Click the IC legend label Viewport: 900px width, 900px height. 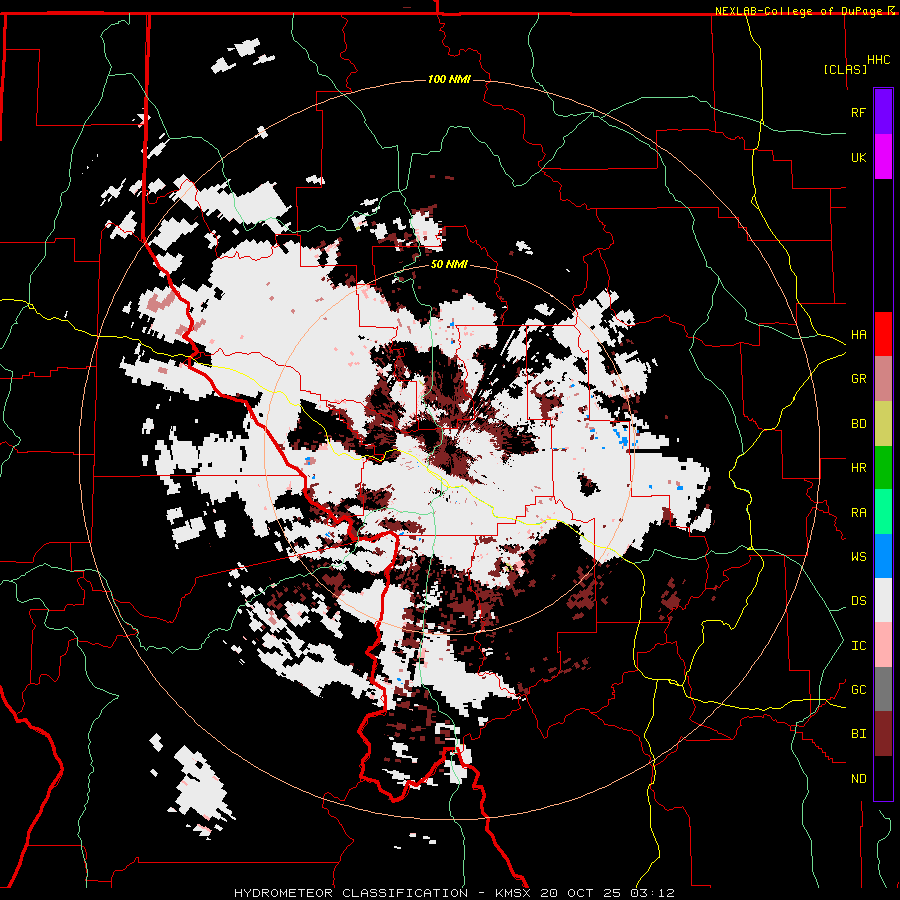[858, 646]
